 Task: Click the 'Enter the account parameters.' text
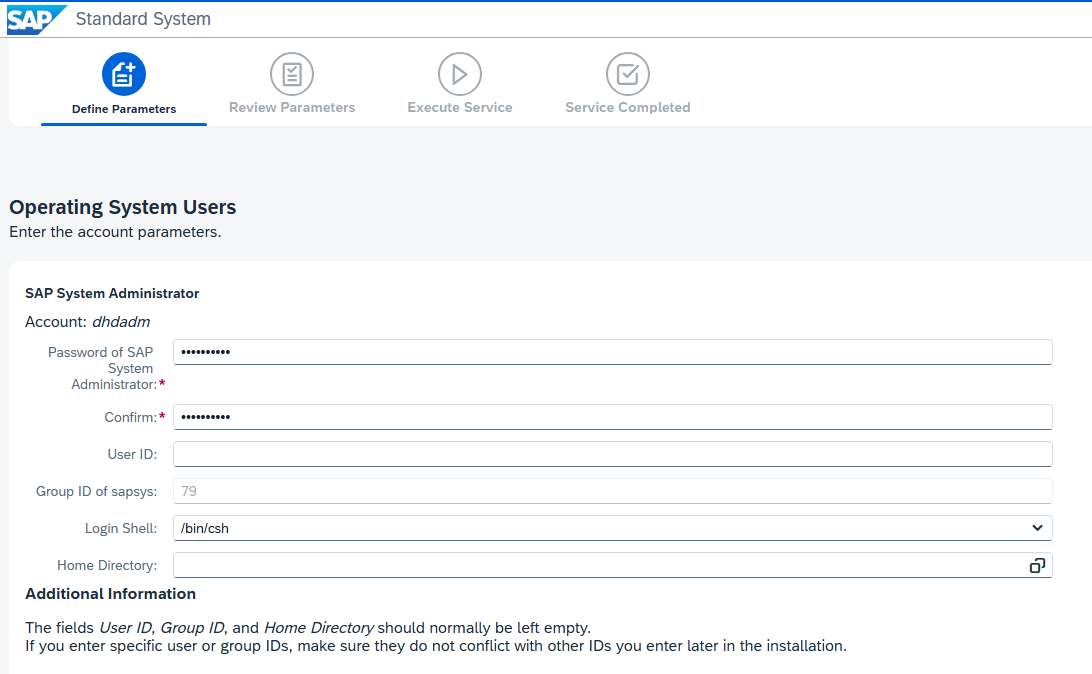[x=115, y=232]
